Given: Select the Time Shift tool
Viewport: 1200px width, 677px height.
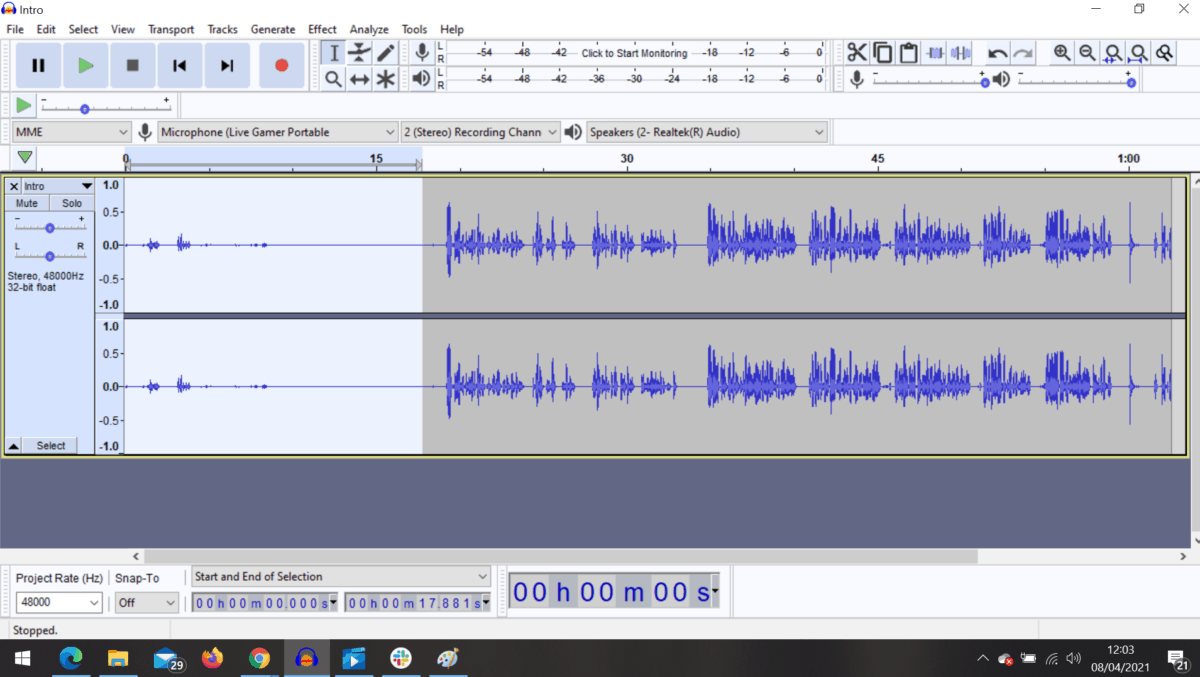Looking at the screenshot, I should click(x=360, y=79).
